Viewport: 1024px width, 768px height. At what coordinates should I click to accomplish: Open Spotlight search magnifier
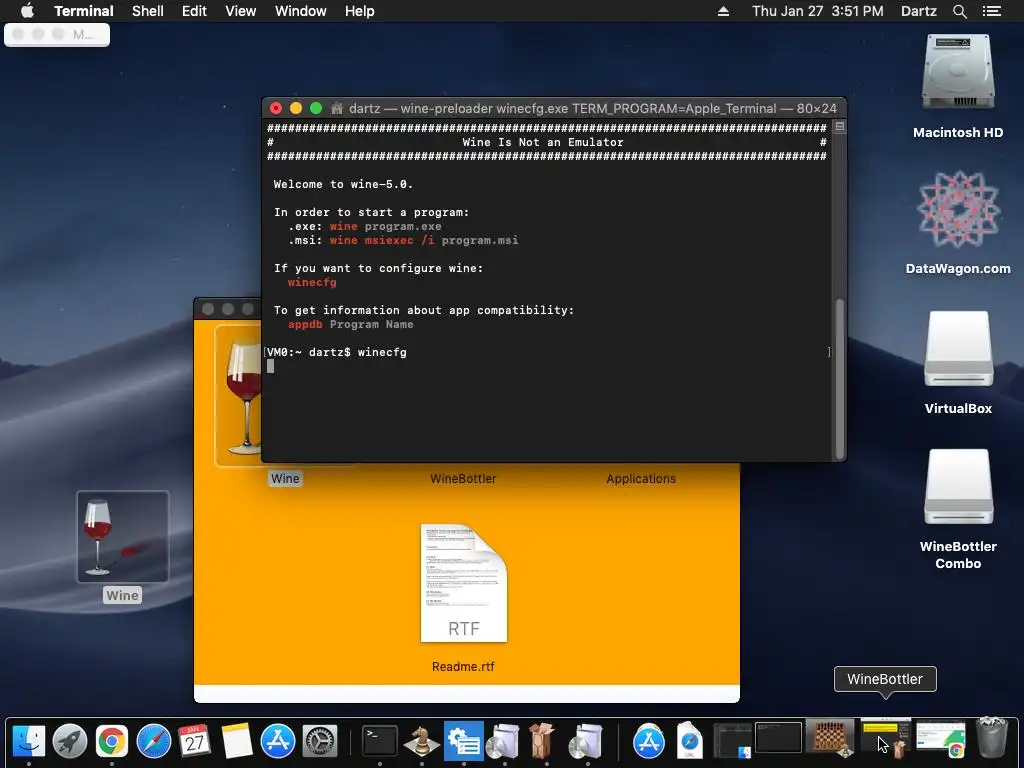pyautogui.click(x=959, y=11)
